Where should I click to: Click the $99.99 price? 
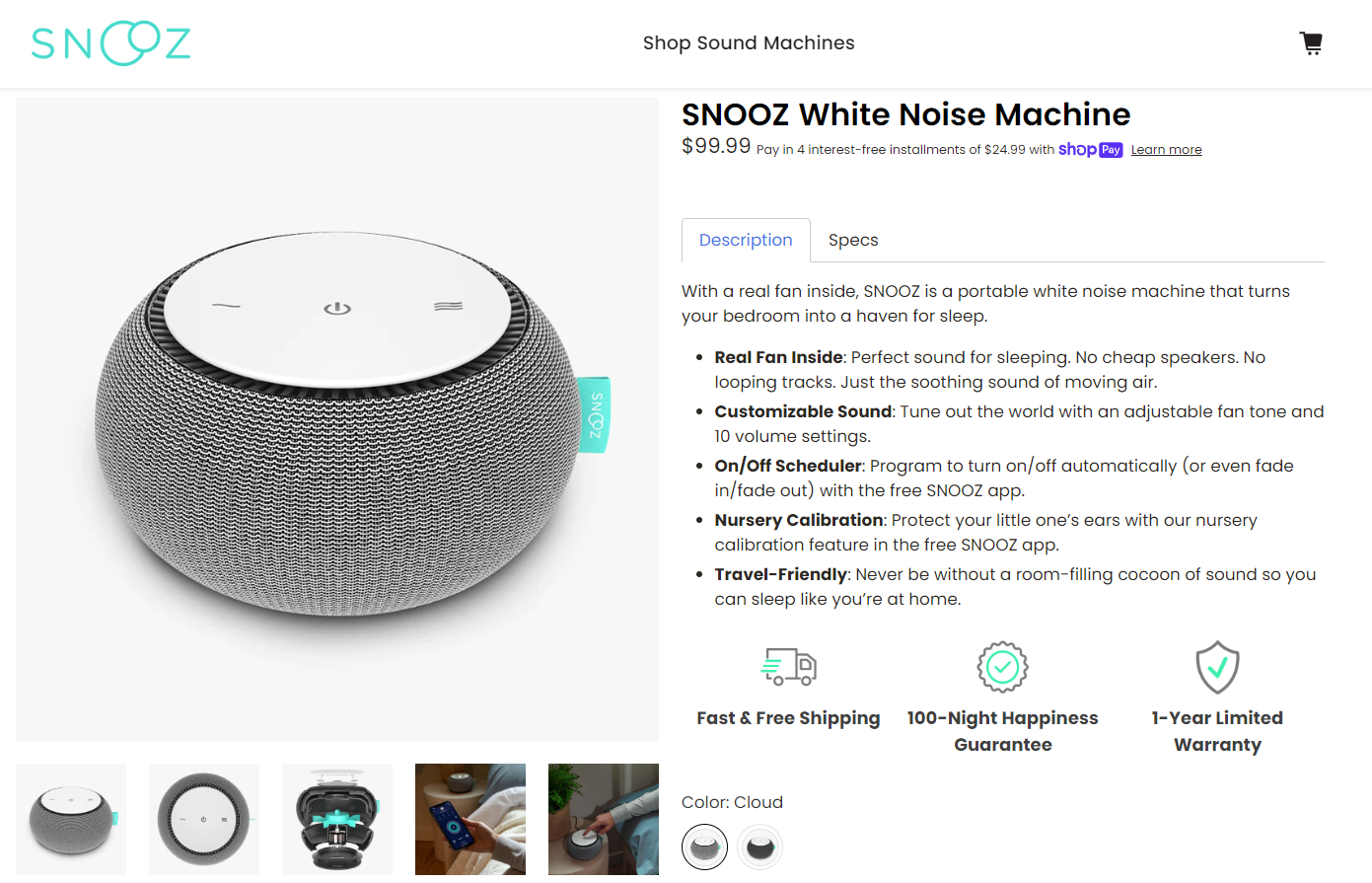point(716,146)
